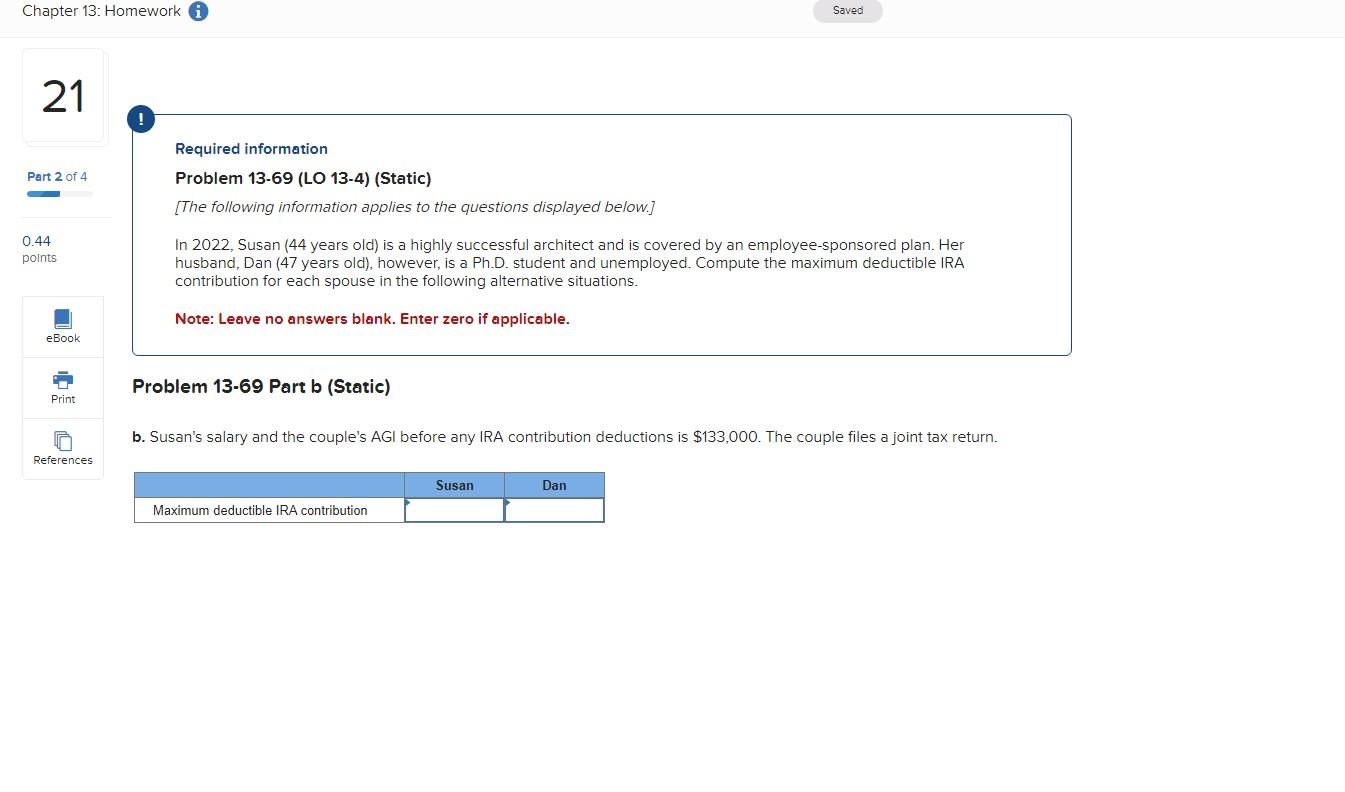
Task: Click the printer icon to print the problem
Action: tap(62, 380)
